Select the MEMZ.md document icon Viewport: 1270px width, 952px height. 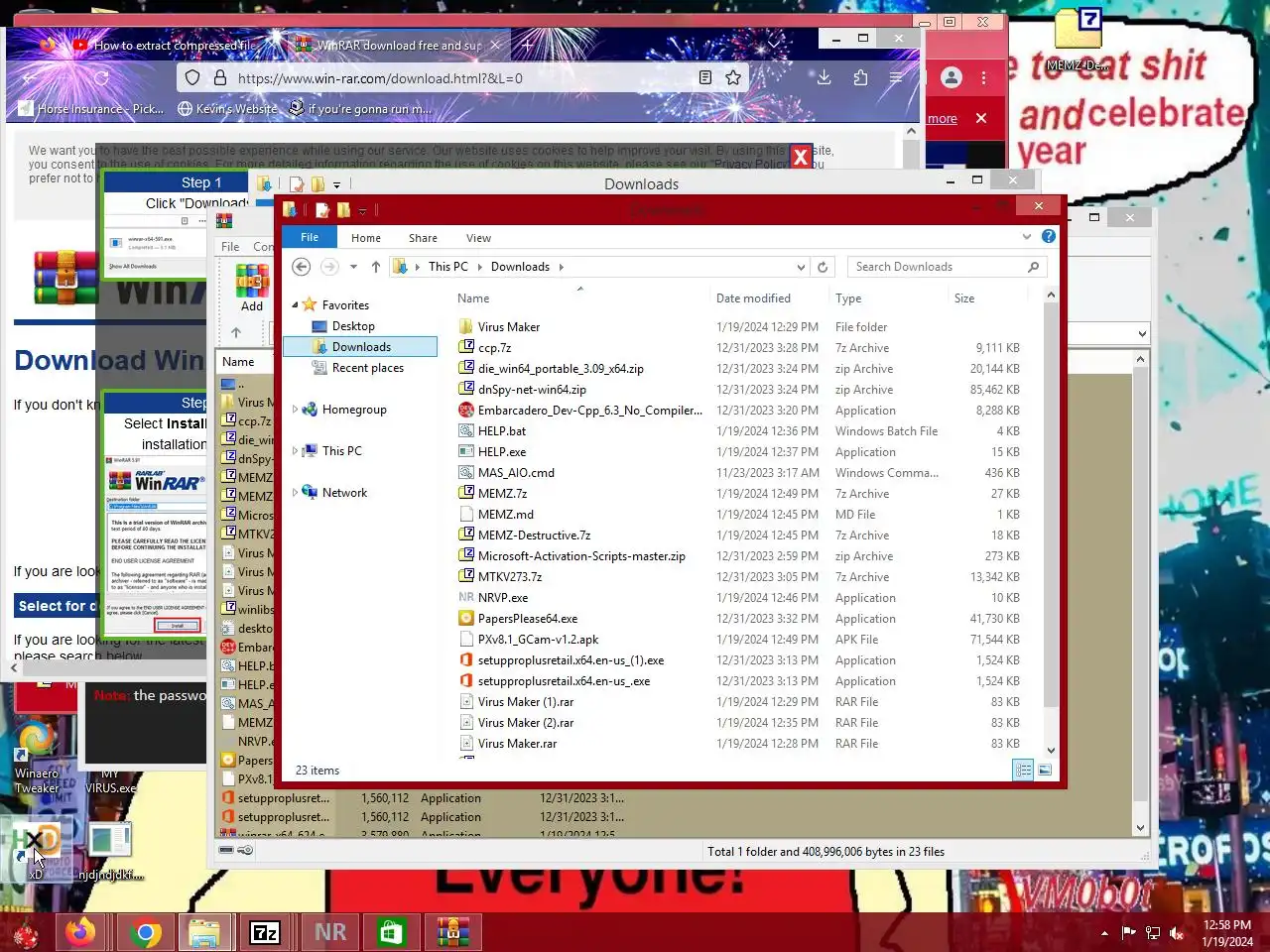[466, 514]
